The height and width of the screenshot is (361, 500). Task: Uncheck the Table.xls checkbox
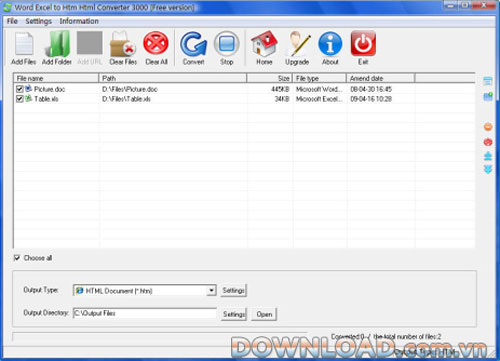point(20,99)
